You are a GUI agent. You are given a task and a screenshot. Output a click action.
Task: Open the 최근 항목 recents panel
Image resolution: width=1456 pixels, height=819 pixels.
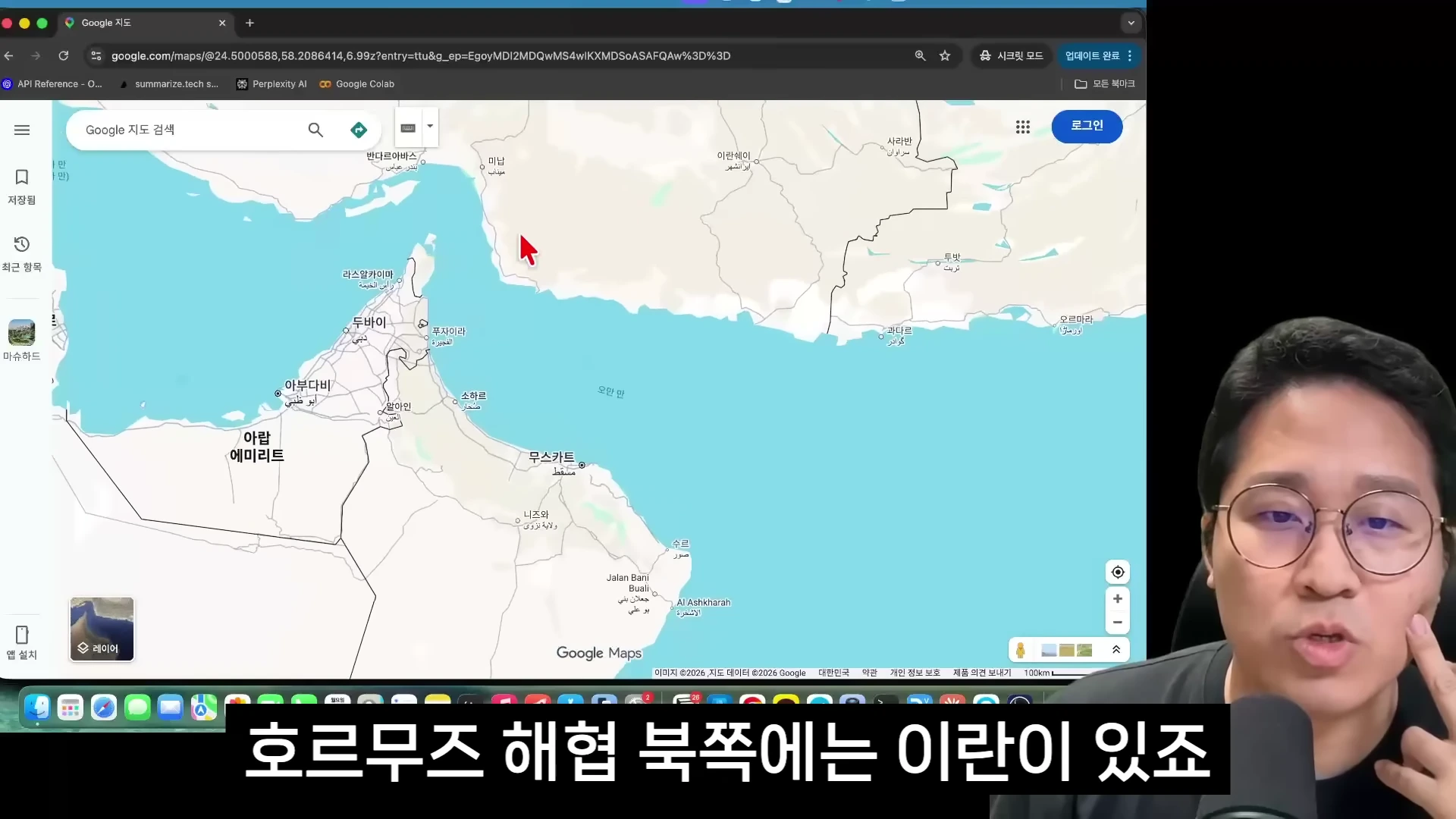pyautogui.click(x=22, y=253)
